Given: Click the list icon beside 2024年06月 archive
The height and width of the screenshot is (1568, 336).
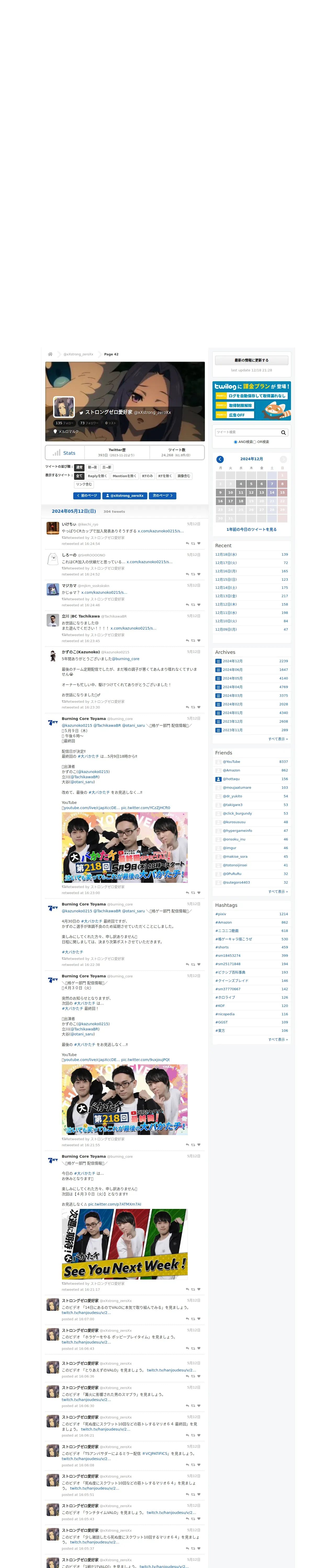Looking at the screenshot, I should (x=218, y=670).
